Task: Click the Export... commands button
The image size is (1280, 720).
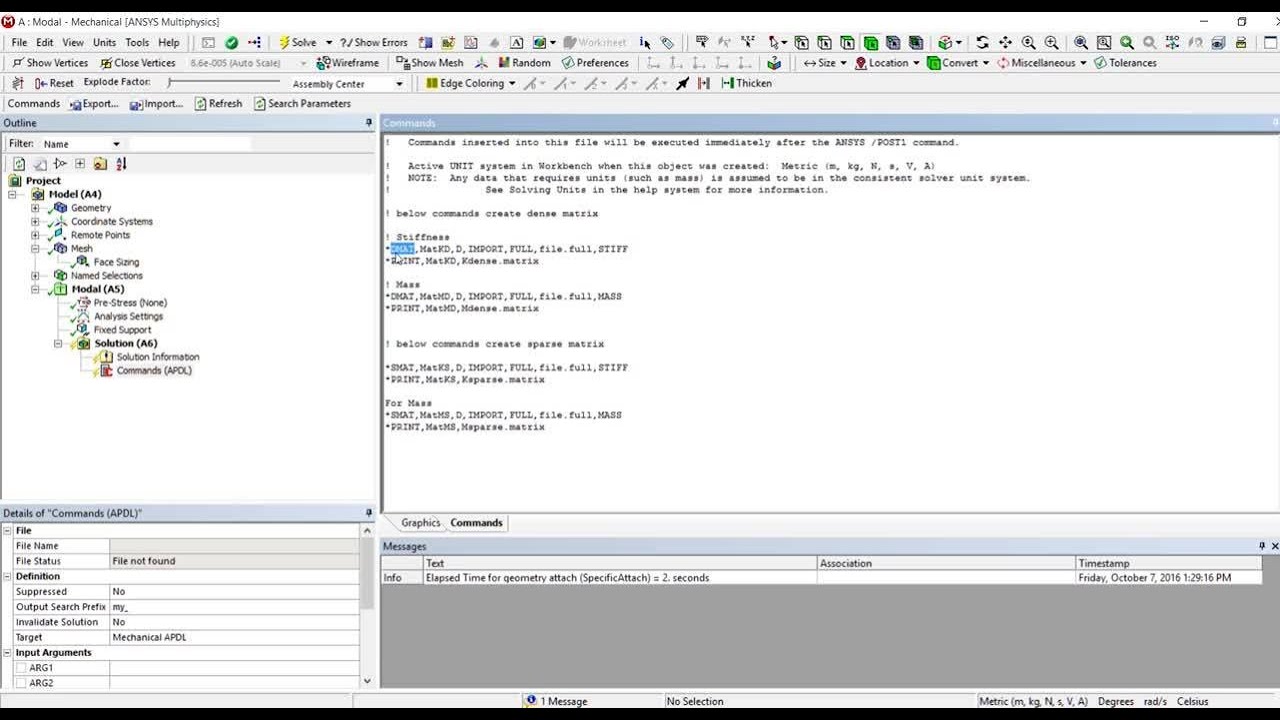Action: pos(93,104)
